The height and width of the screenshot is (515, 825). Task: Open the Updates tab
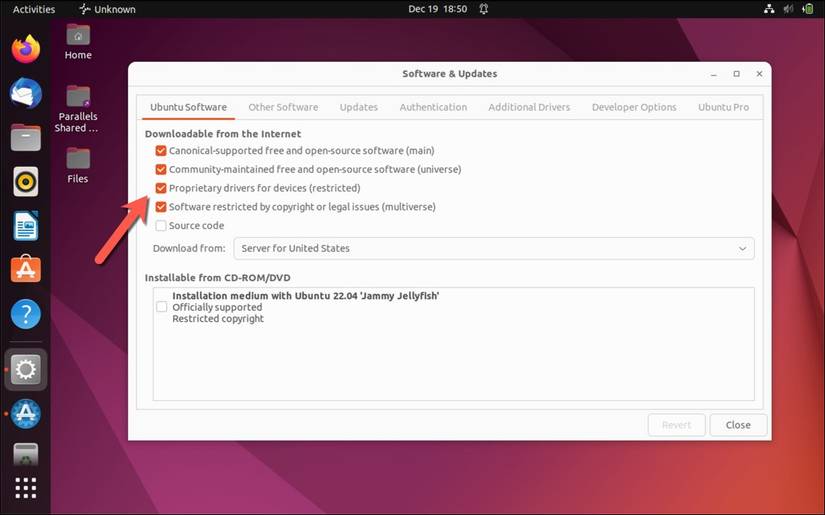pos(359,107)
